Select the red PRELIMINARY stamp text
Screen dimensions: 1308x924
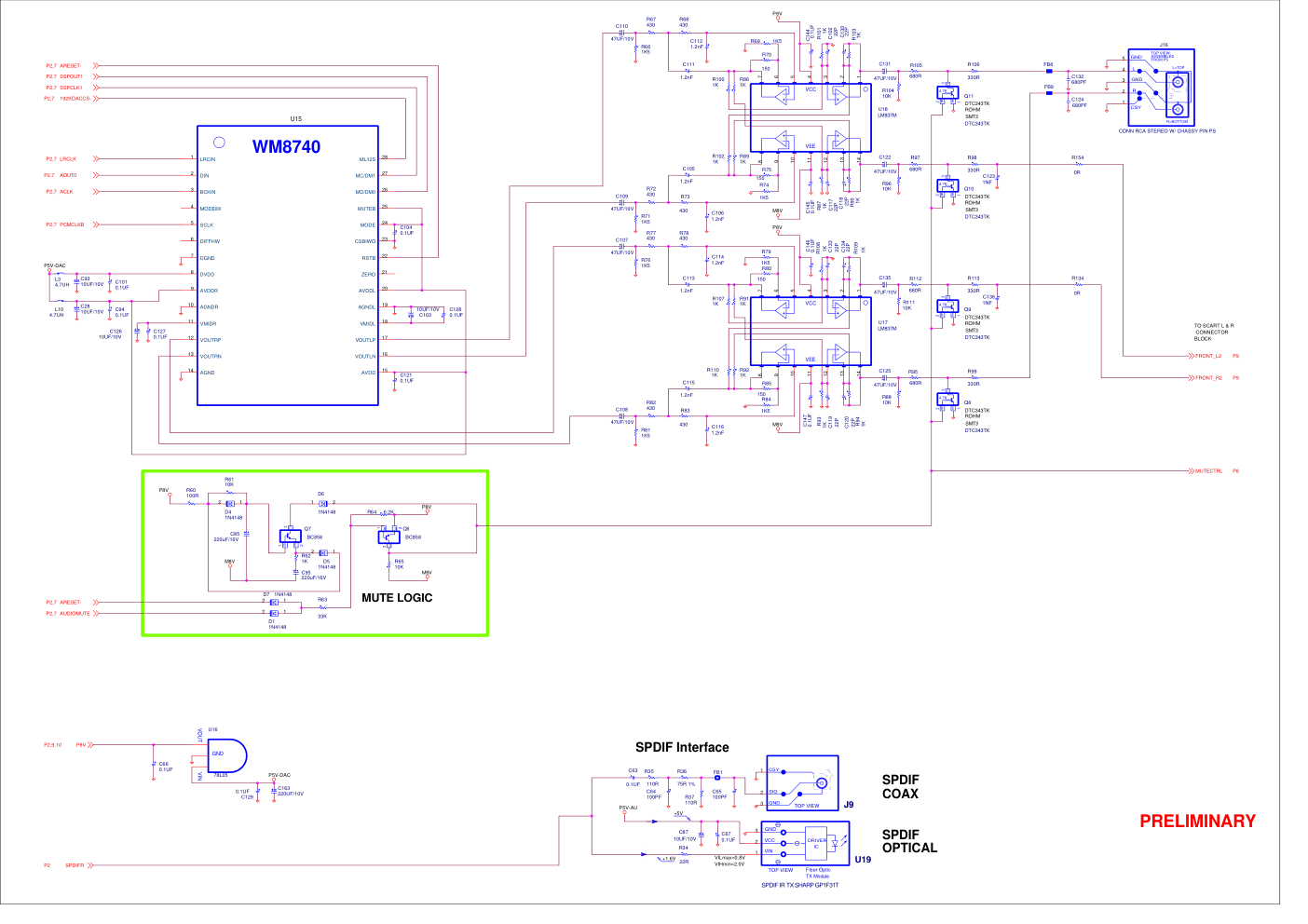point(1197,822)
